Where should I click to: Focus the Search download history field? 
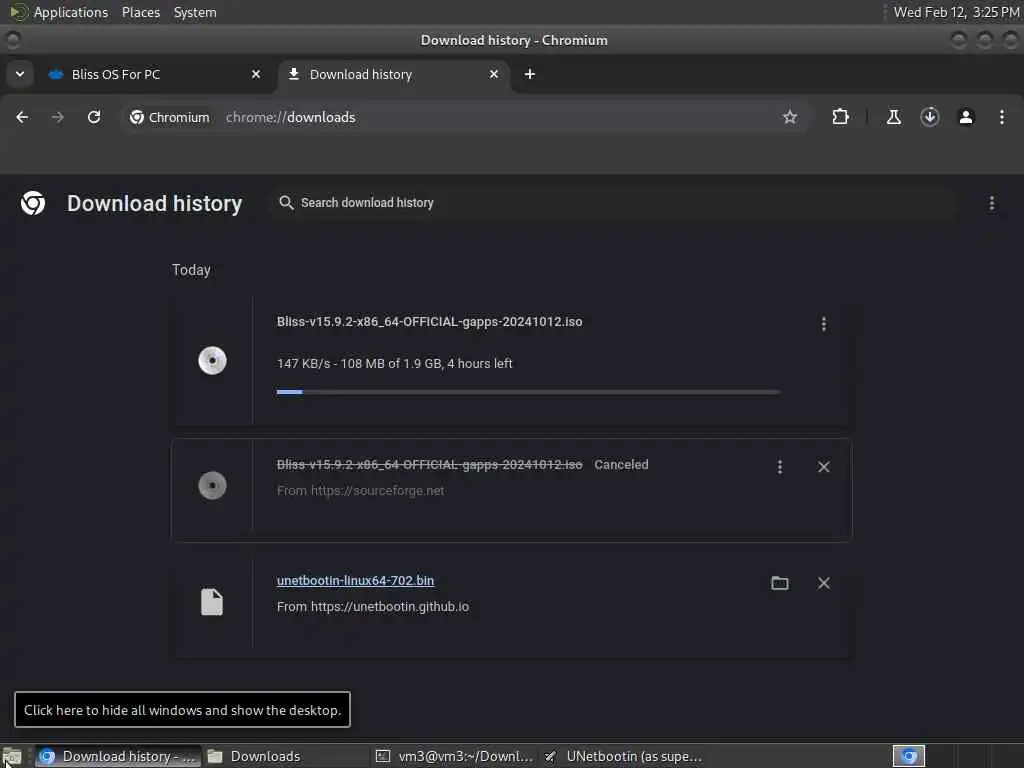(x=614, y=203)
